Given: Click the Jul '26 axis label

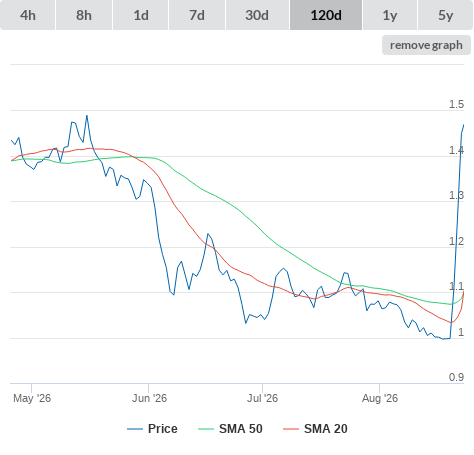Looking at the screenshot, I should 262,398.
